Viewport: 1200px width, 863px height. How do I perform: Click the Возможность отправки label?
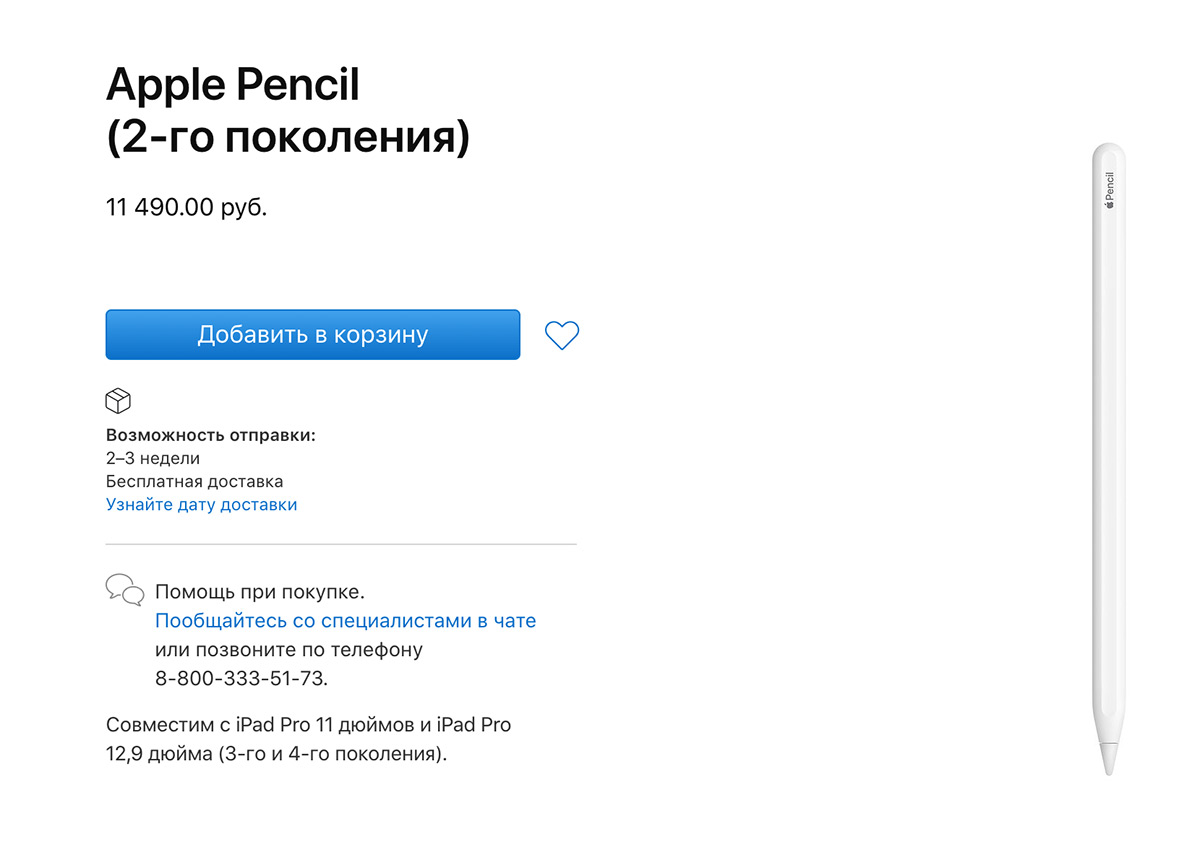211,436
